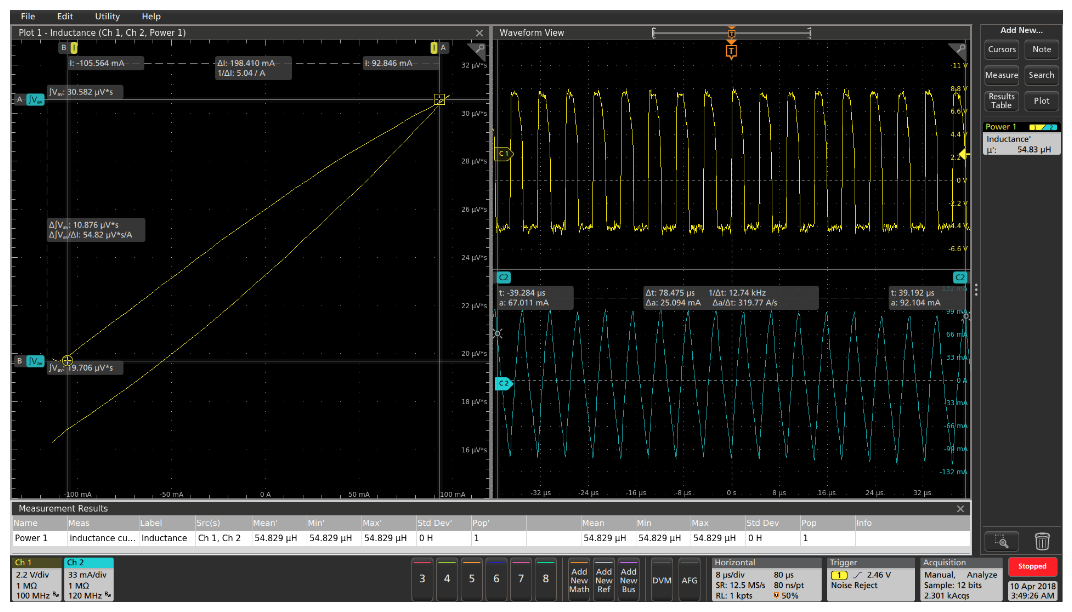1072x612 pixels.
Task: Delete the measurement using the trash icon
Action: click(1043, 540)
